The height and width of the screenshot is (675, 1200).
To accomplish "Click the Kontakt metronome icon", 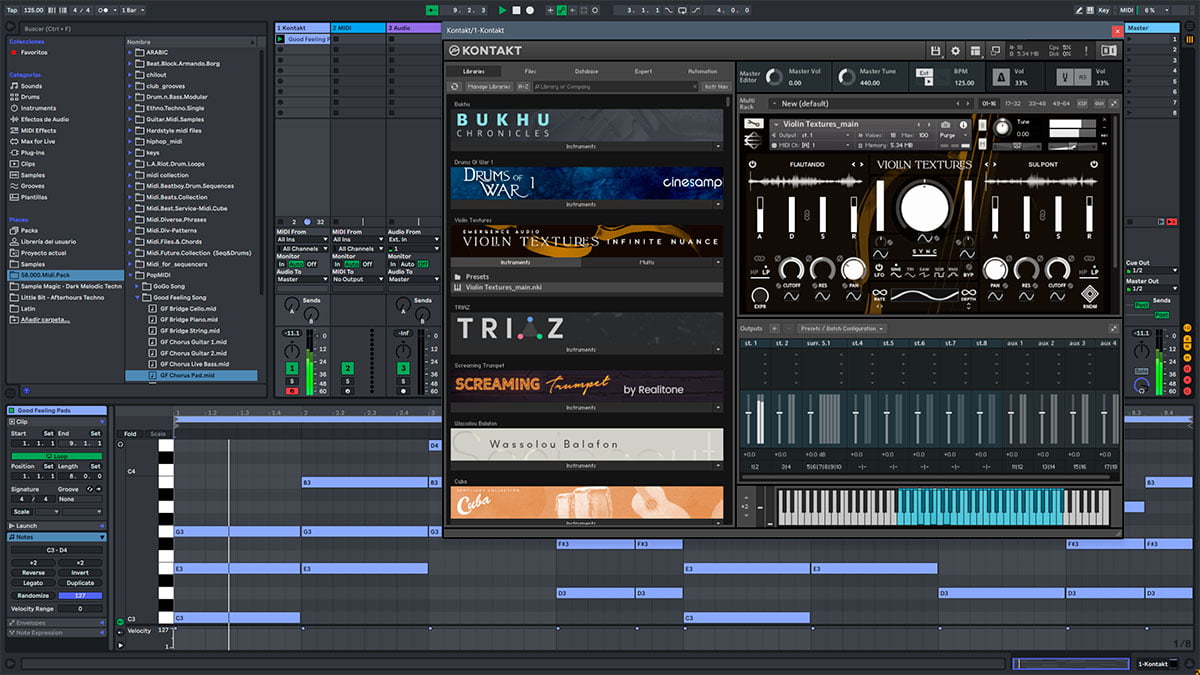I will (1001, 77).
